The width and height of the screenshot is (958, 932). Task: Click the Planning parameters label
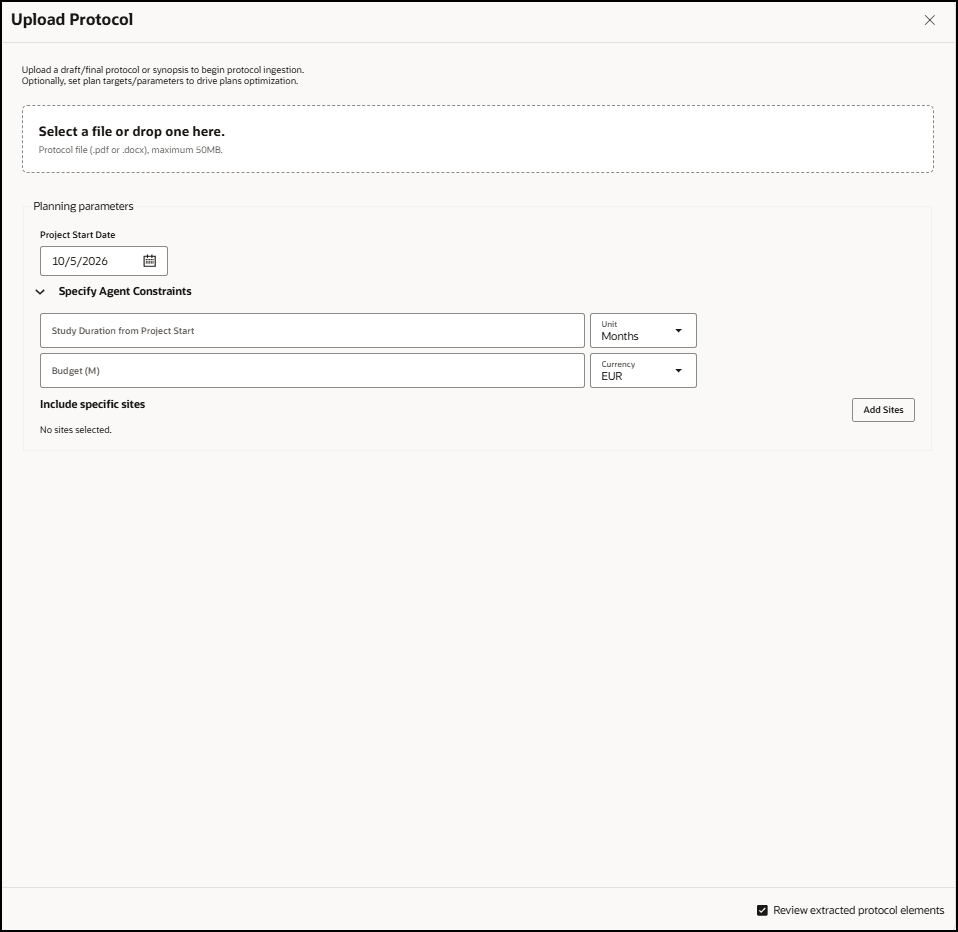[83, 206]
